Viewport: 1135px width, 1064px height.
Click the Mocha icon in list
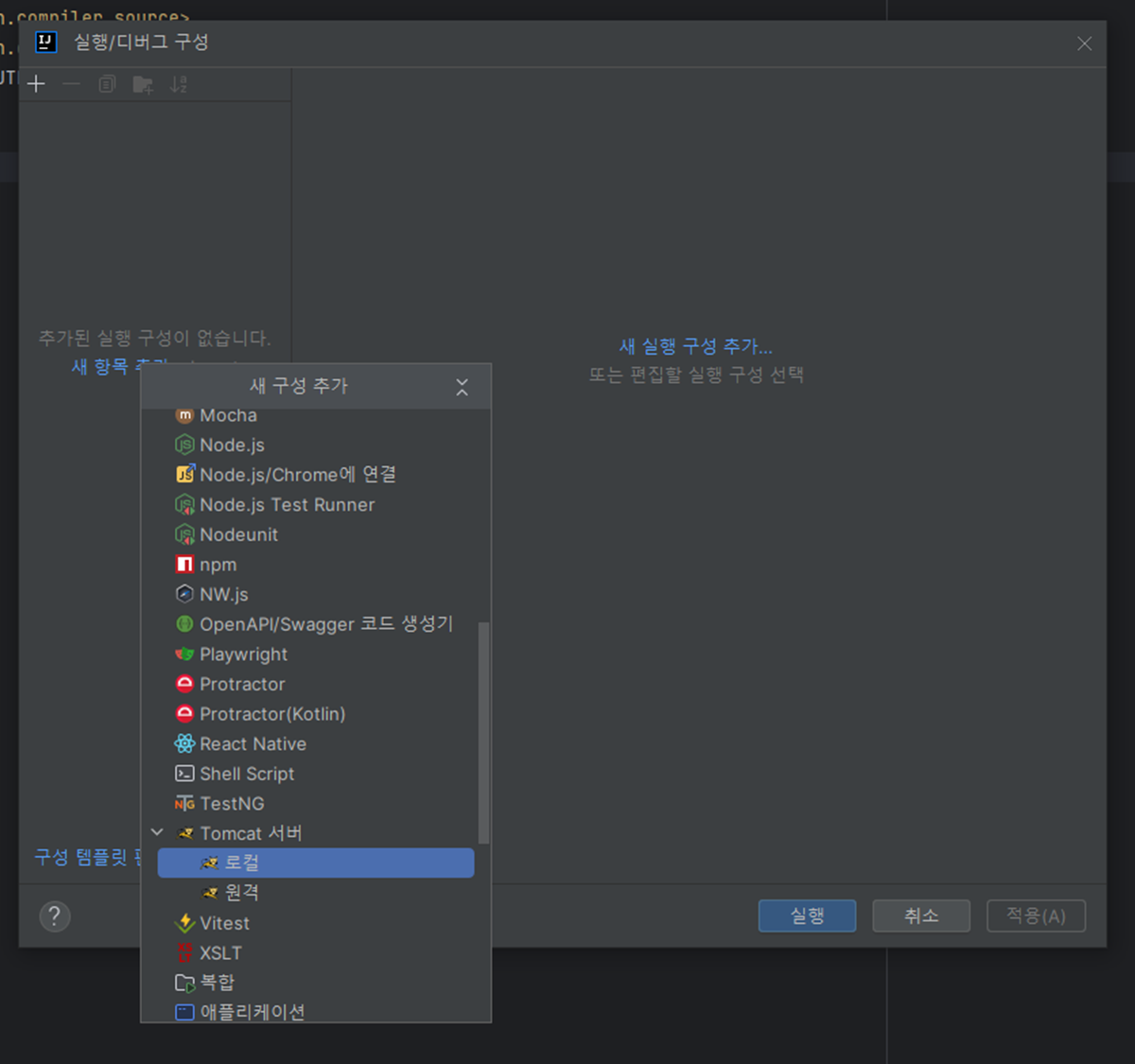pyautogui.click(x=185, y=415)
